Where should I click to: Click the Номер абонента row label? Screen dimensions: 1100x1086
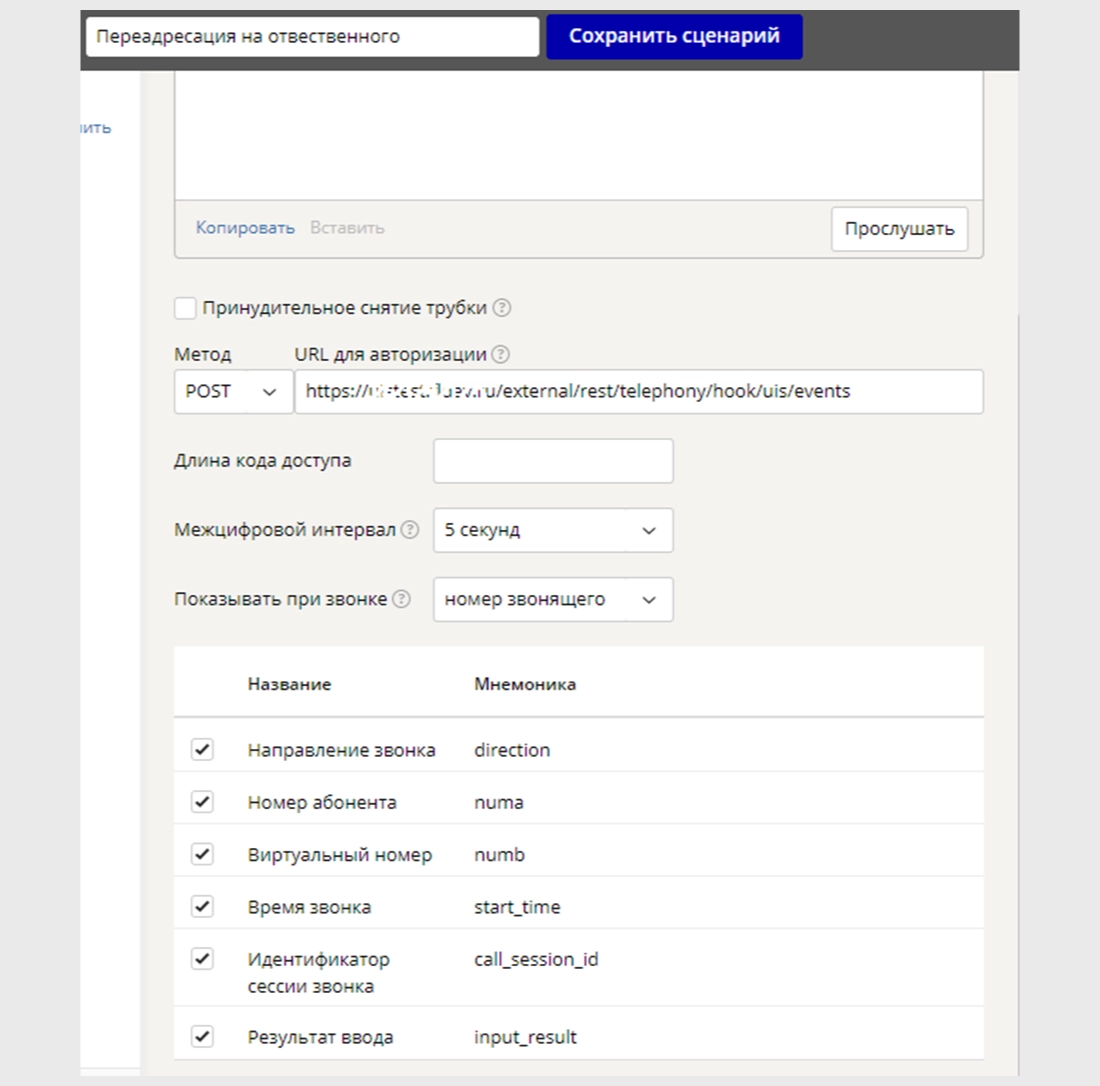(x=322, y=803)
